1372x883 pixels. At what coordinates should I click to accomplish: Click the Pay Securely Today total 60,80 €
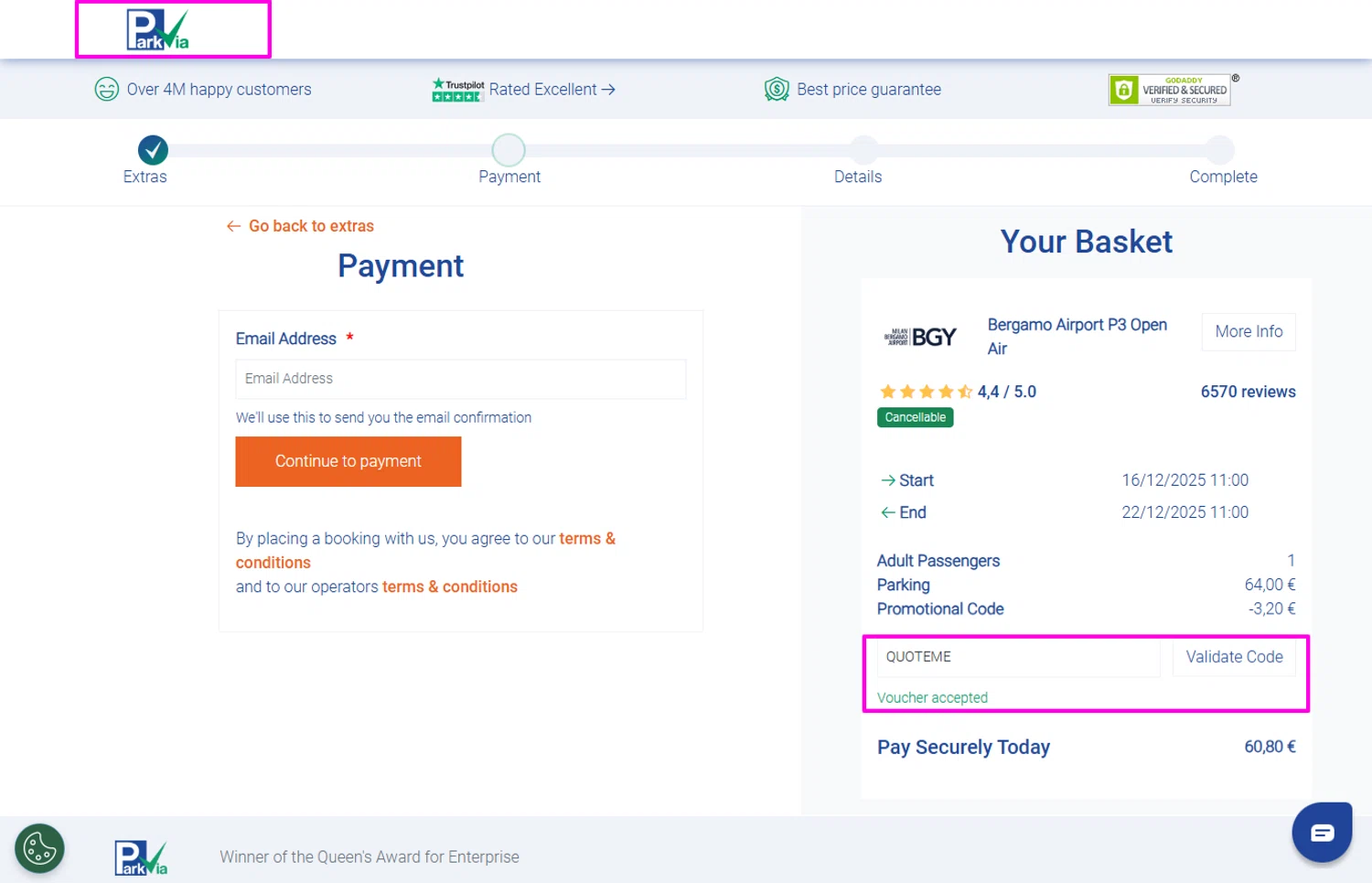tap(1270, 747)
